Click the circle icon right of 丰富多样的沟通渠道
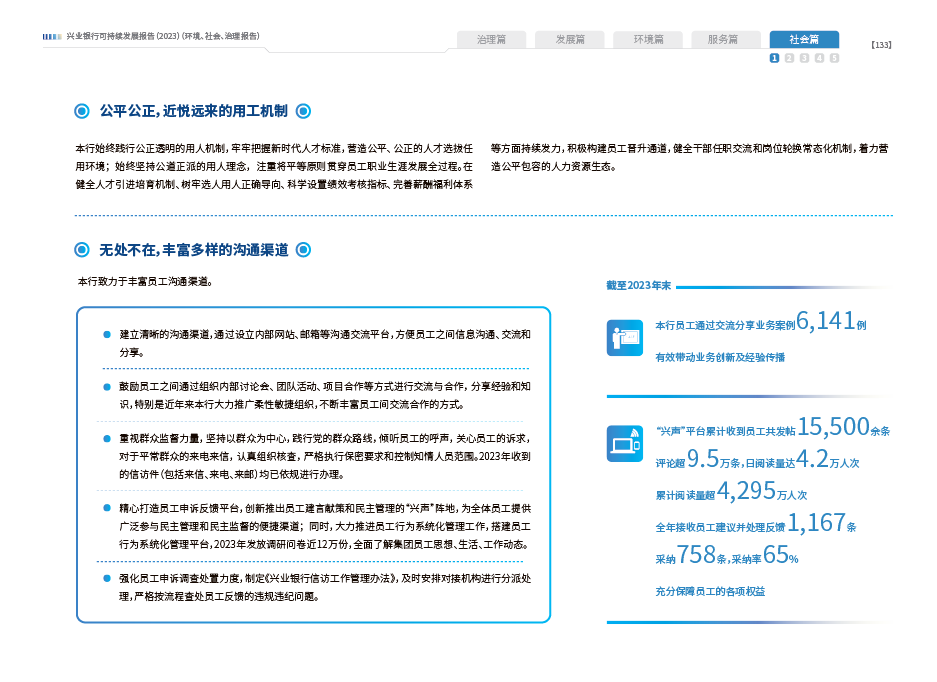The width and height of the screenshot is (937, 682). coord(304,249)
